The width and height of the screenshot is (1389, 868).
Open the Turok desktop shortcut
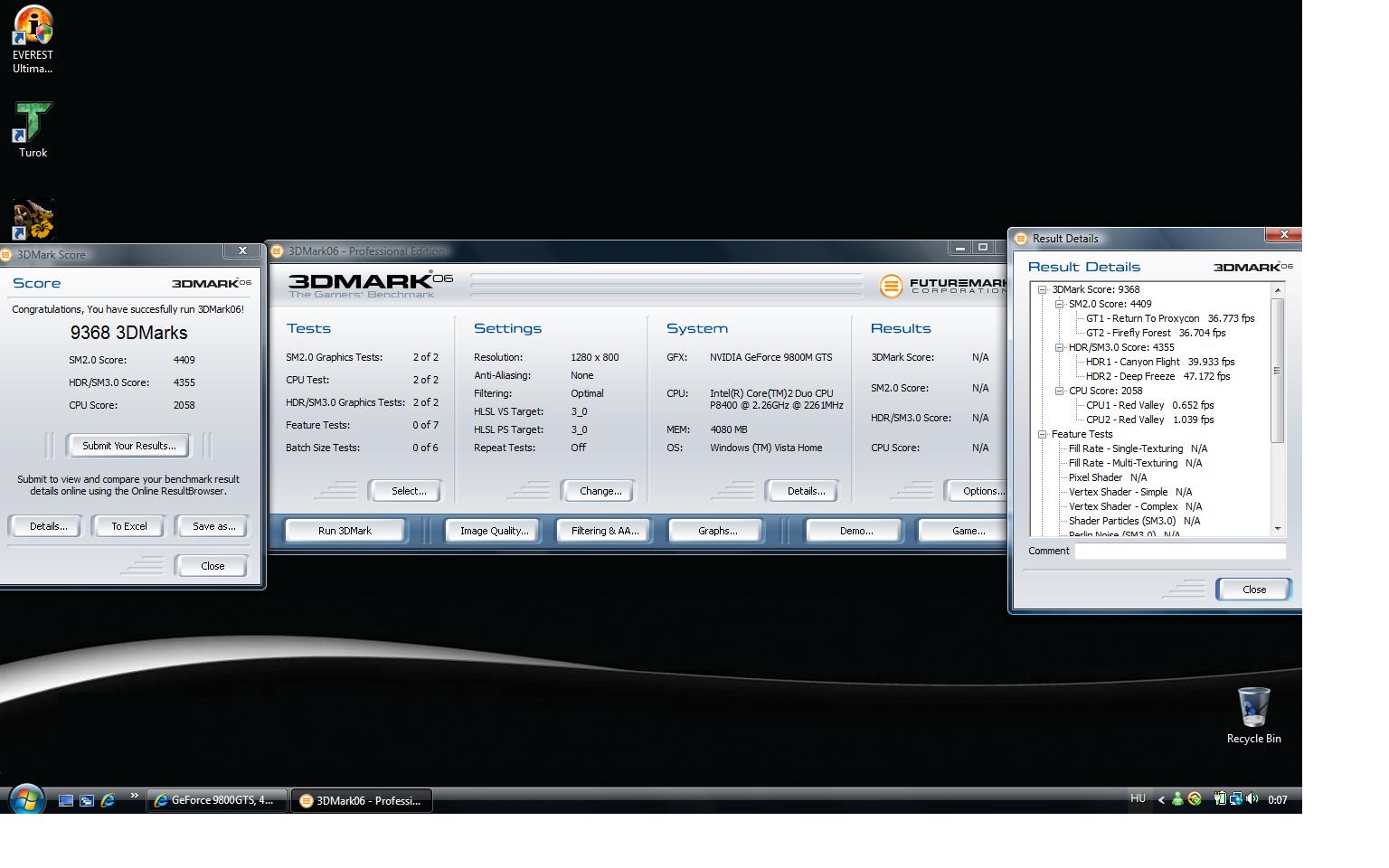(33, 130)
